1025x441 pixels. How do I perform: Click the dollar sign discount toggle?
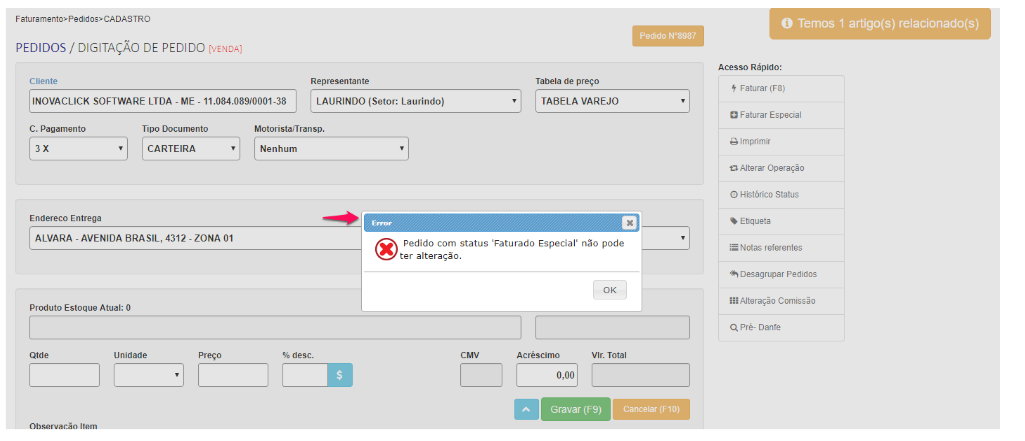(x=340, y=375)
